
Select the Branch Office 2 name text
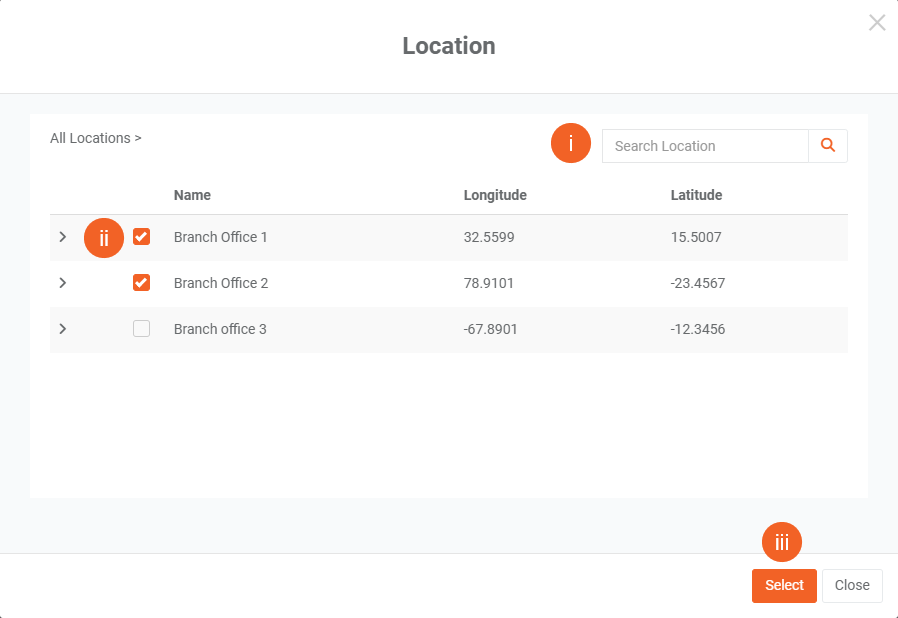pos(221,283)
